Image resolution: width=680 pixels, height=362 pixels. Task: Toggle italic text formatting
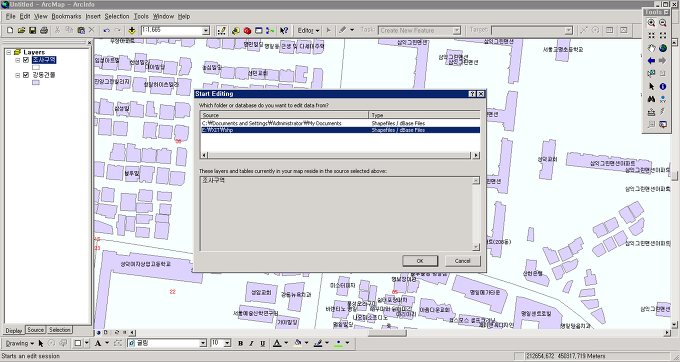pyautogui.click(x=252, y=343)
